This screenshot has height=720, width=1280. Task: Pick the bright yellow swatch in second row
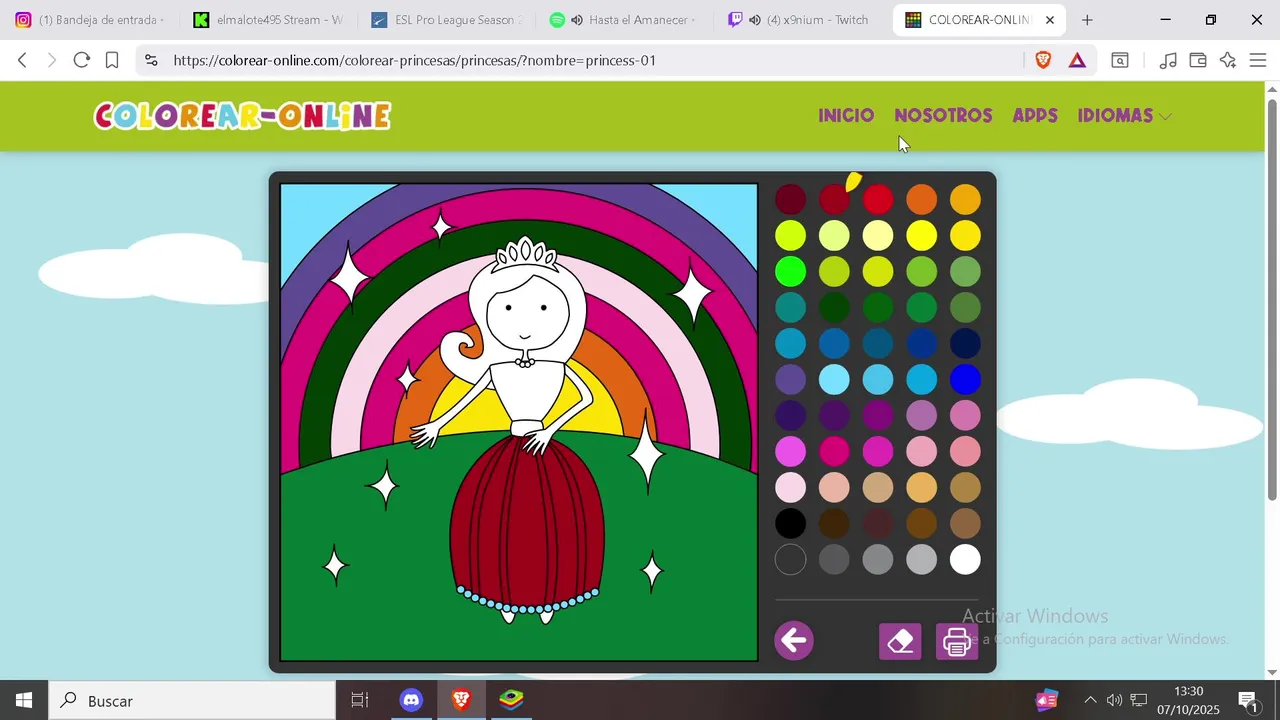[921, 236]
